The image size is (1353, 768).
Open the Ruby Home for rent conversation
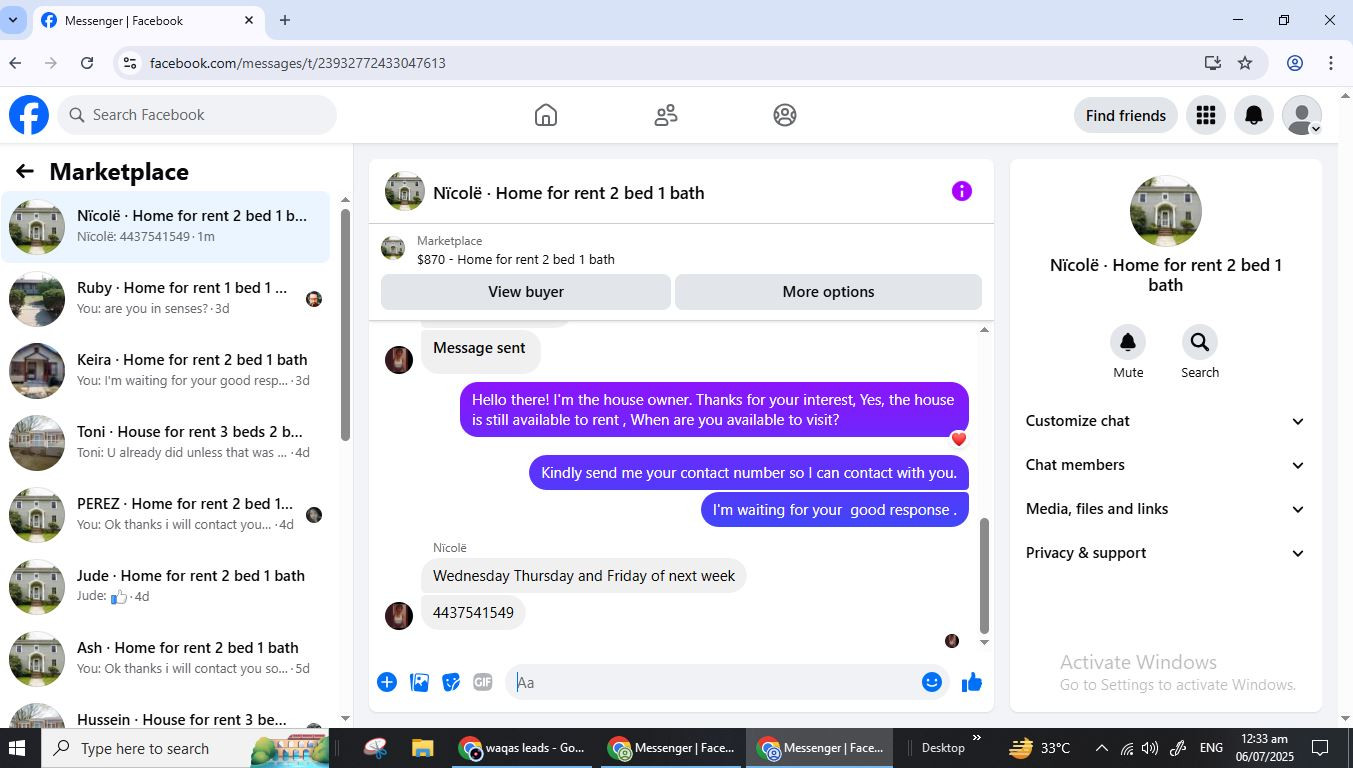[x=165, y=299]
